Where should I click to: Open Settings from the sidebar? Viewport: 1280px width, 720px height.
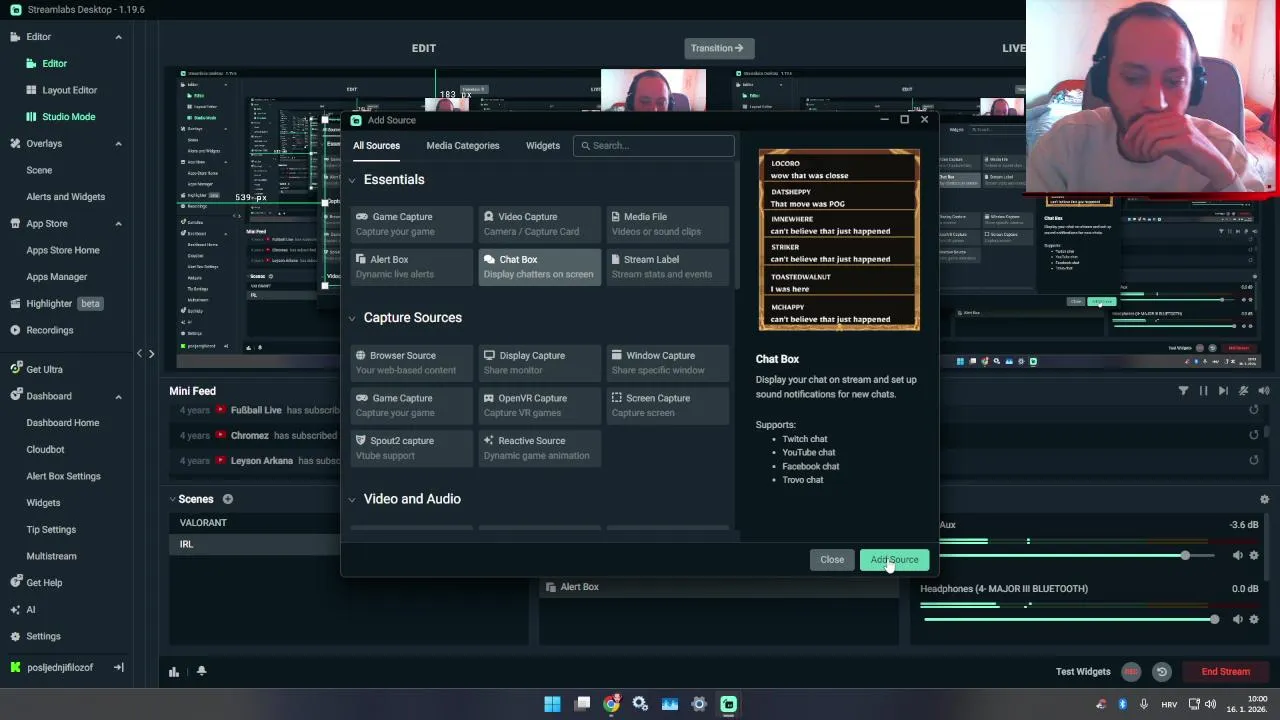(x=43, y=636)
